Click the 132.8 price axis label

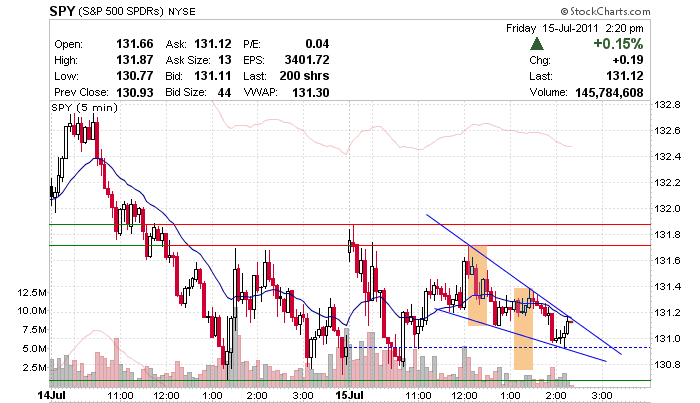(667, 105)
